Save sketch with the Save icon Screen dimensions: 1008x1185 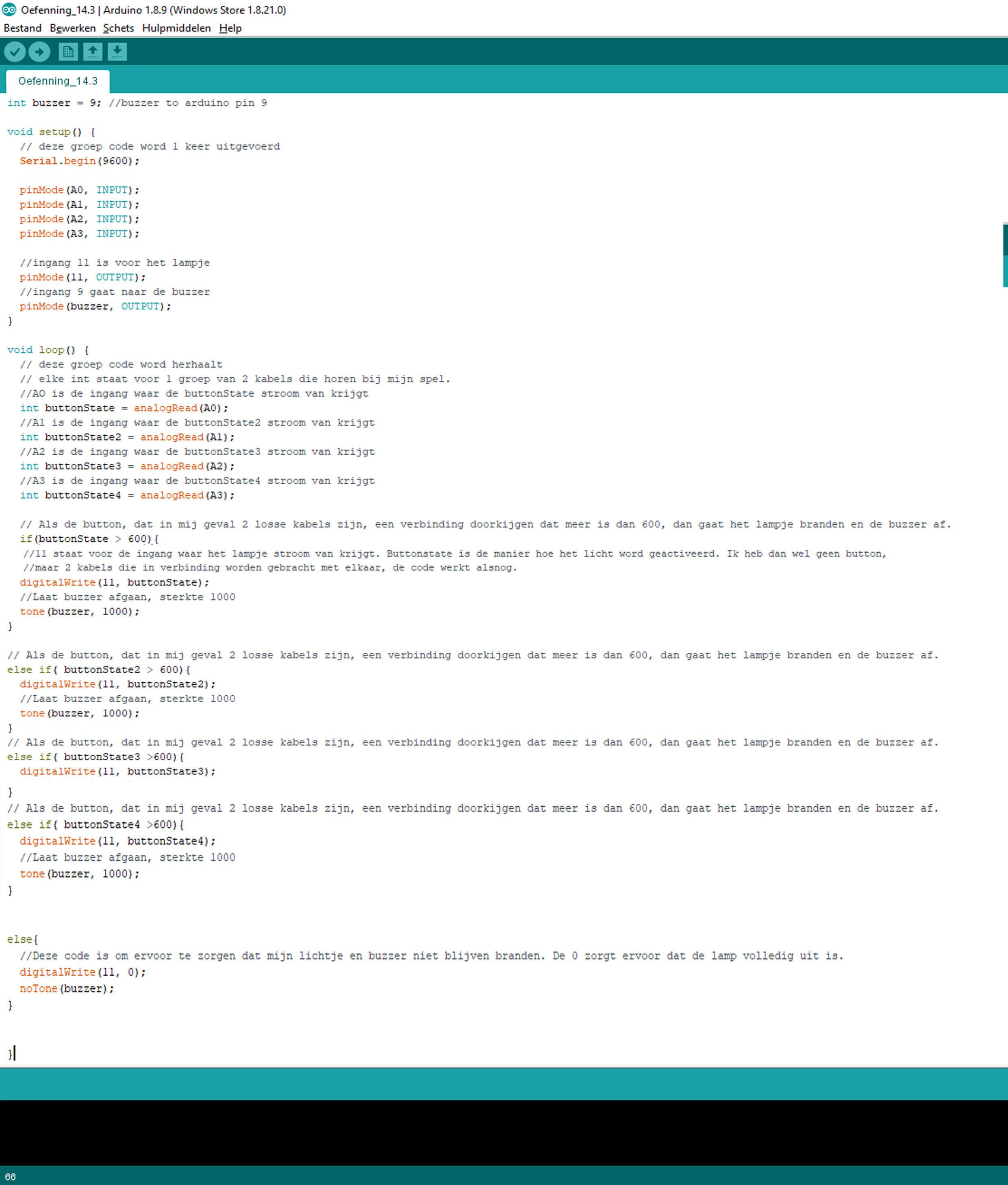pyautogui.click(x=117, y=52)
